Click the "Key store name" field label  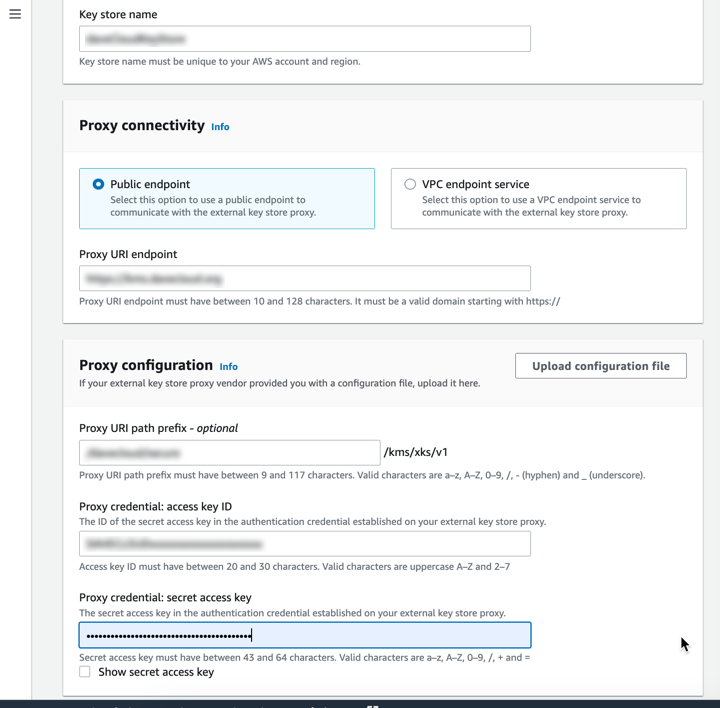pyautogui.click(x=118, y=15)
